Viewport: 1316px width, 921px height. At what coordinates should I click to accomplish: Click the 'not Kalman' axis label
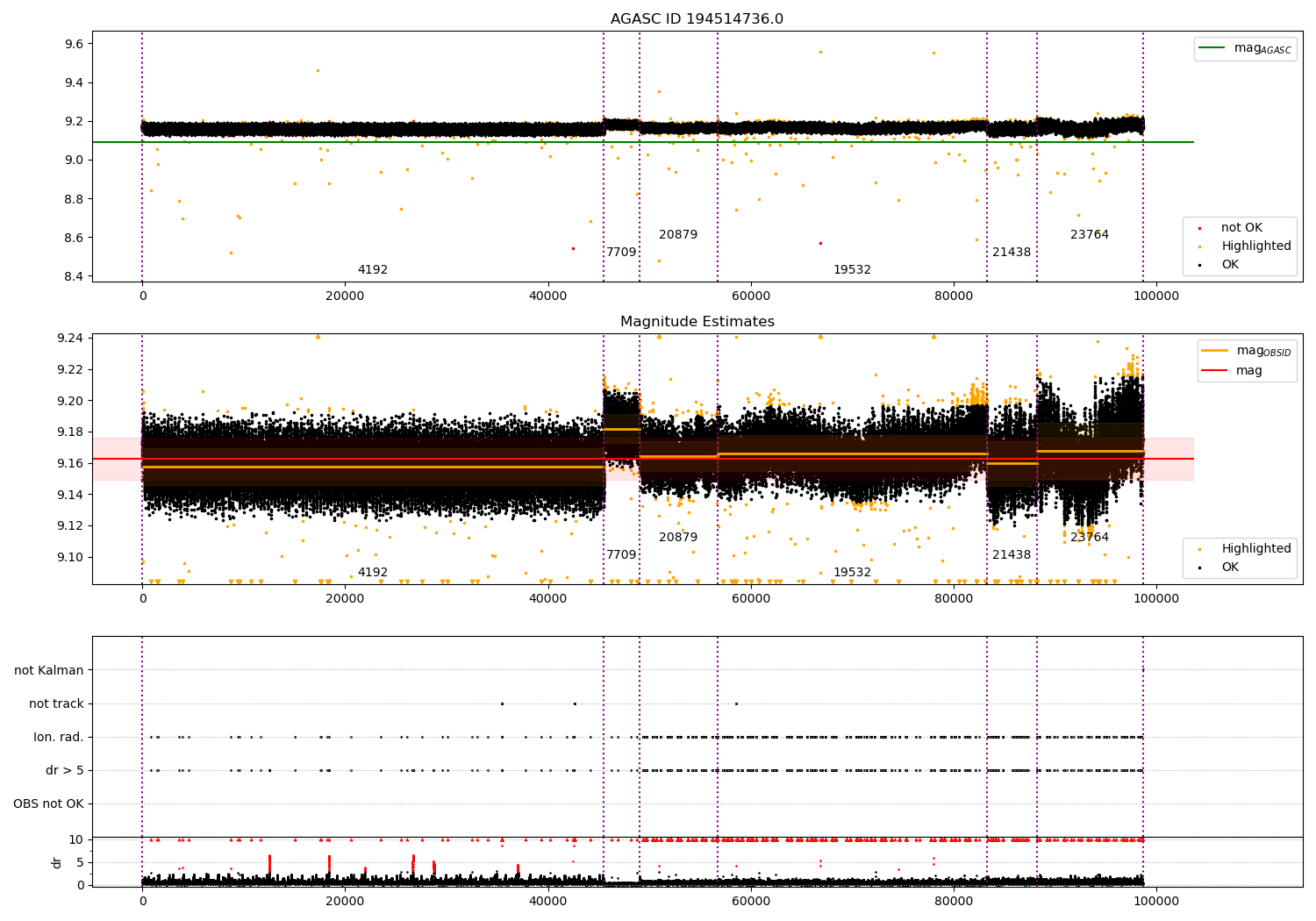click(49, 671)
